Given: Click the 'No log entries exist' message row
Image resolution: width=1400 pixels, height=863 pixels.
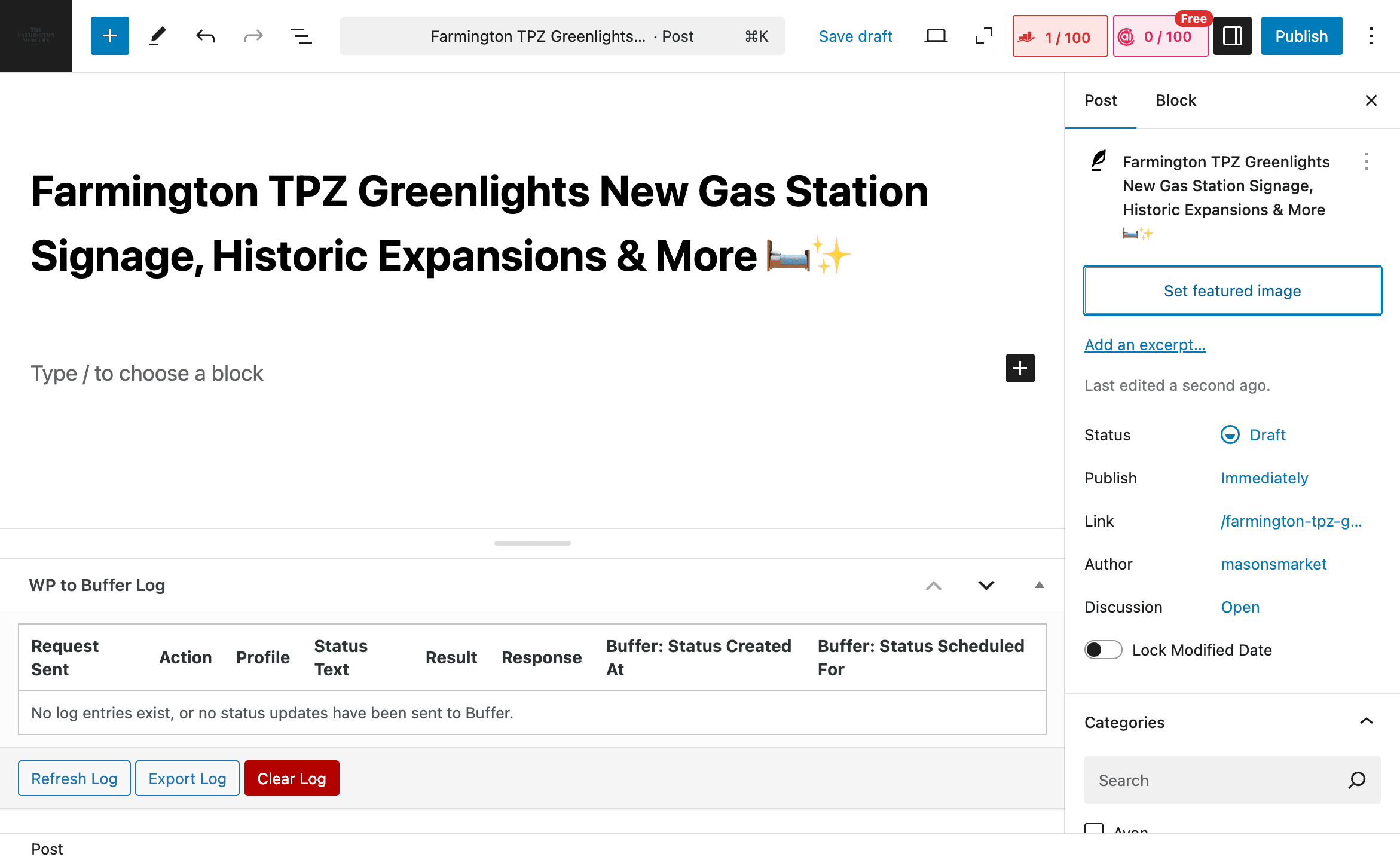Looking at the screenshot, I should coord(533,713).
